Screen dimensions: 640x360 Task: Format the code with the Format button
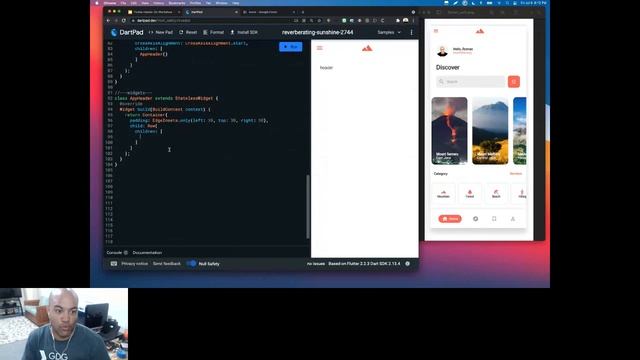(213, 32)
